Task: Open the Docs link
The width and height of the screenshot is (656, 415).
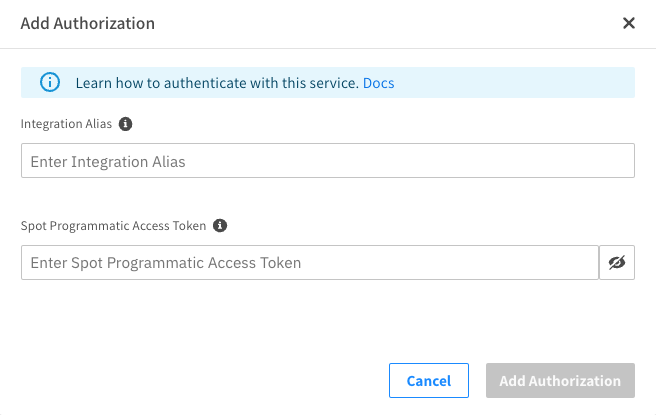Action: [378, 83]
